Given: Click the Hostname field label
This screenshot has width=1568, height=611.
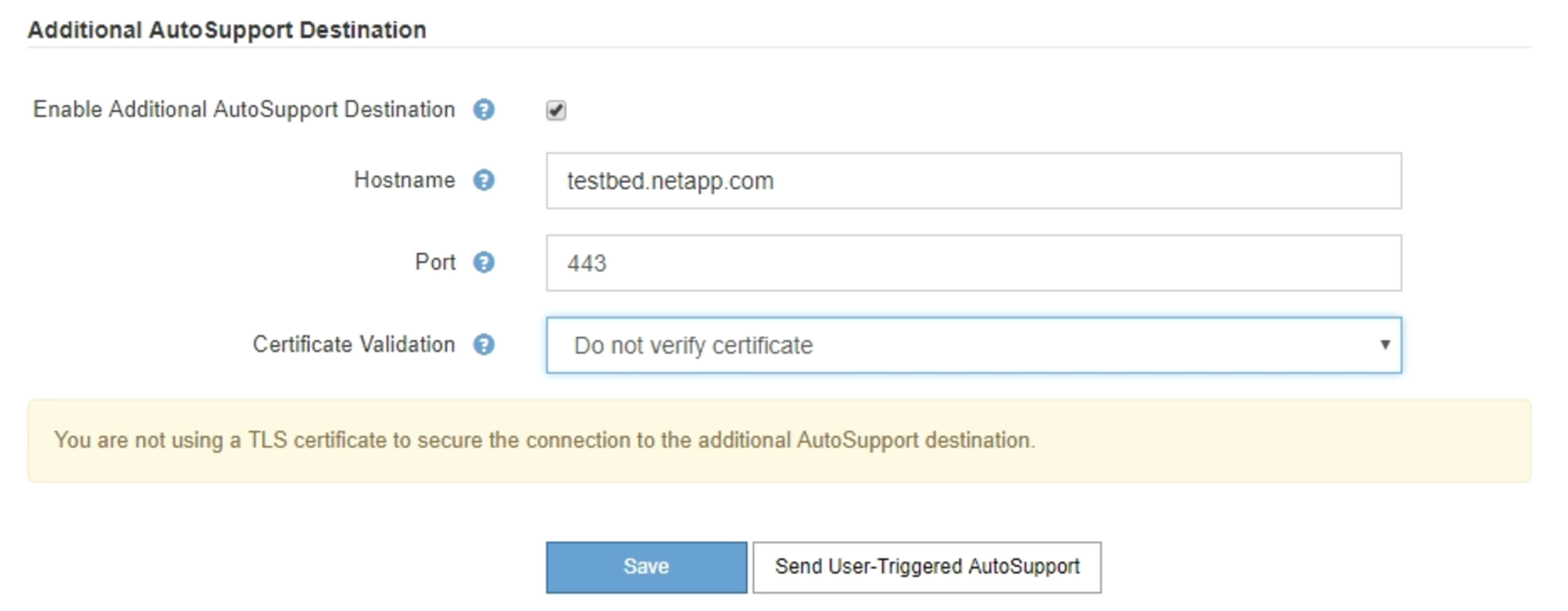Looking at the screenshot, I should coord(404,180).
